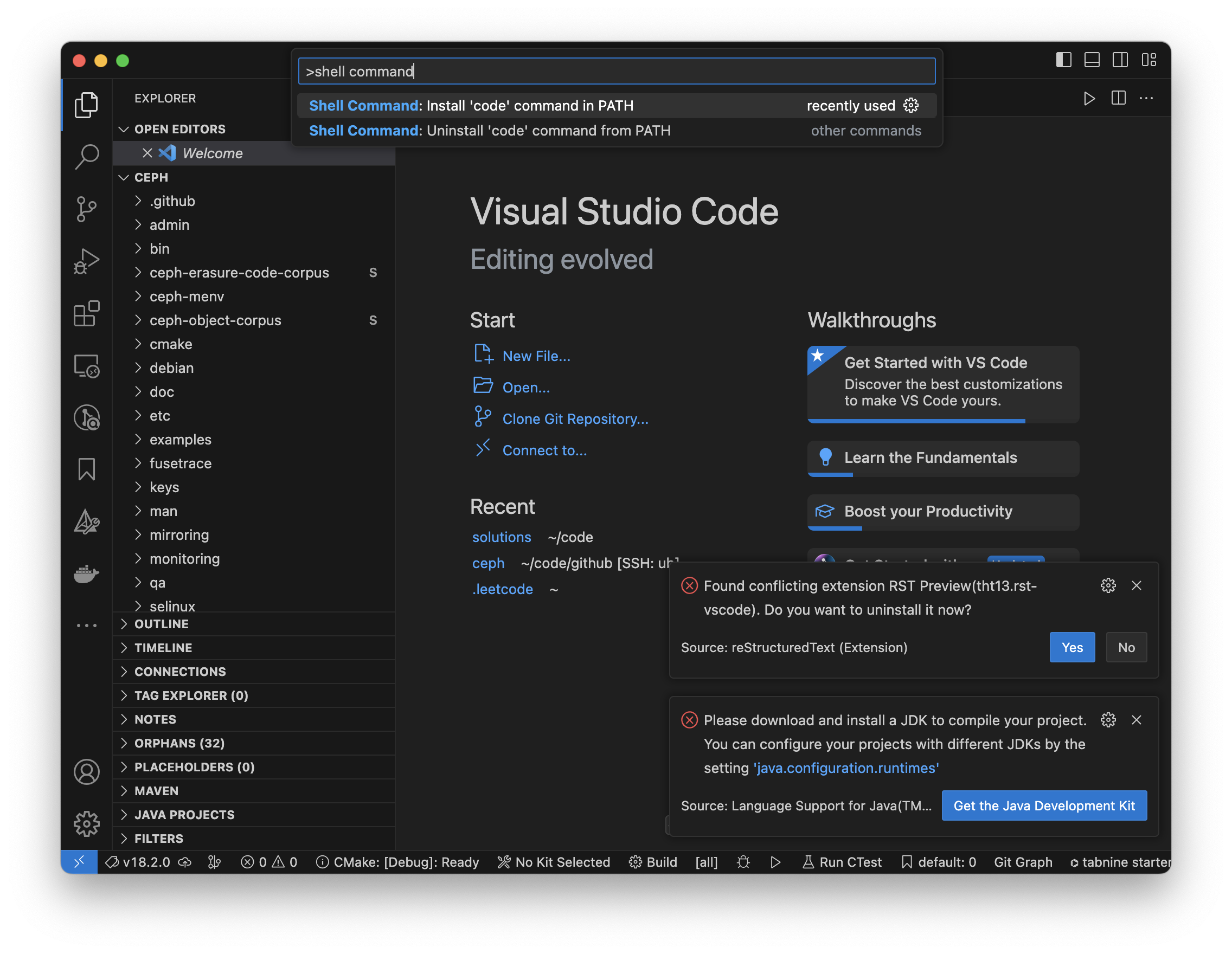Open the Extensions view icon
Screen dimensions: 1232x954
pos(86,313)
